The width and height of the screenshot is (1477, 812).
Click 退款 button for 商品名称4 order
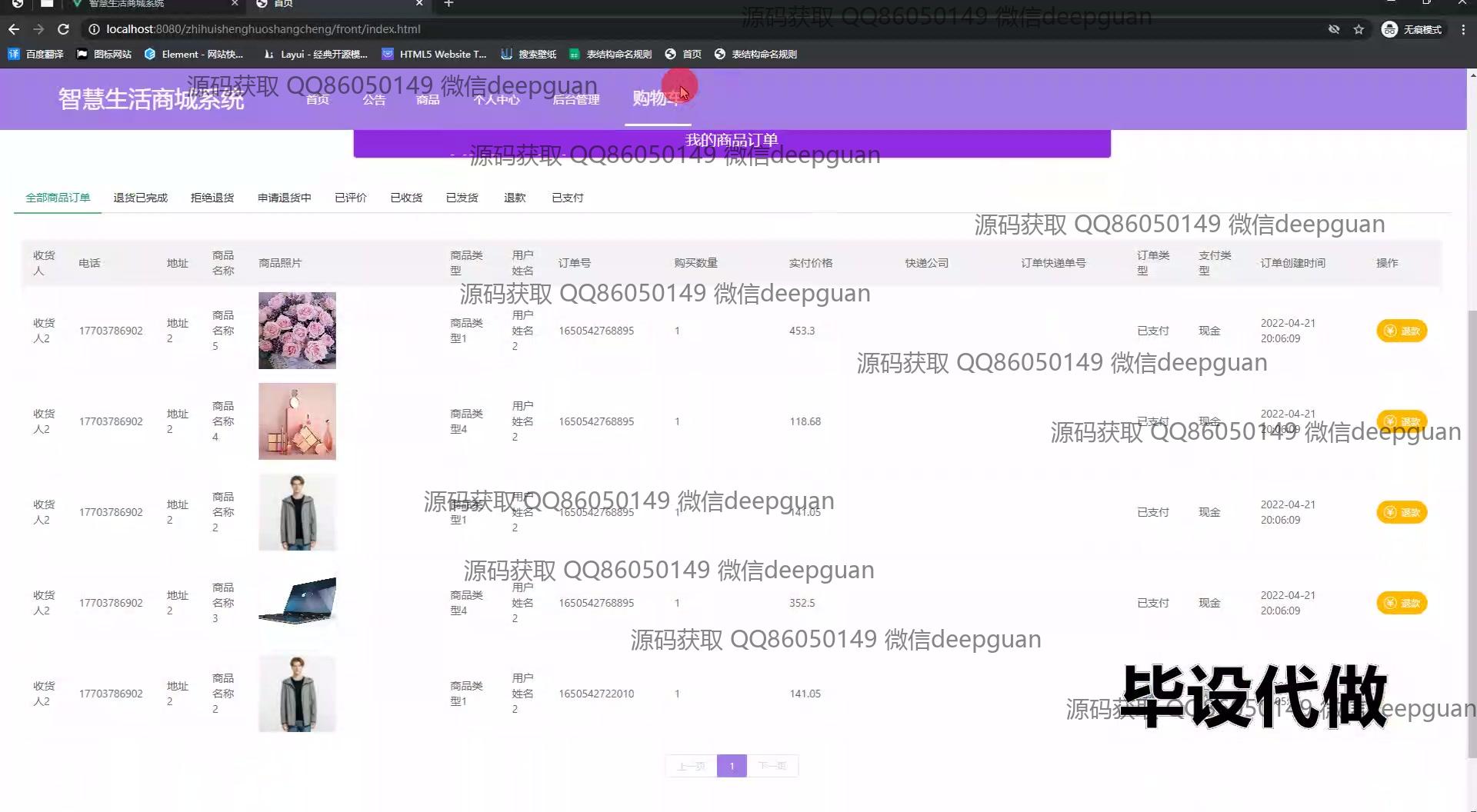coord(1402,421)
